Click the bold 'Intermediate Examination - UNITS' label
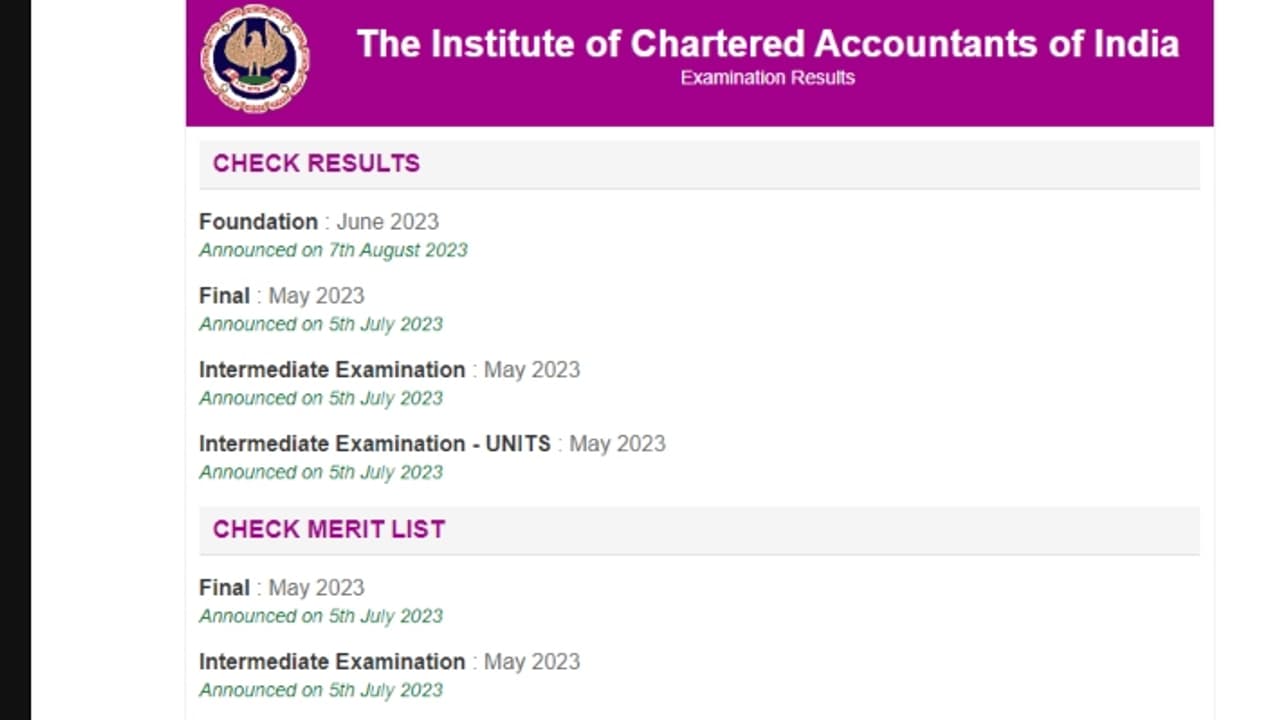Screen dimensions: 1280x720 click(374, 444)
